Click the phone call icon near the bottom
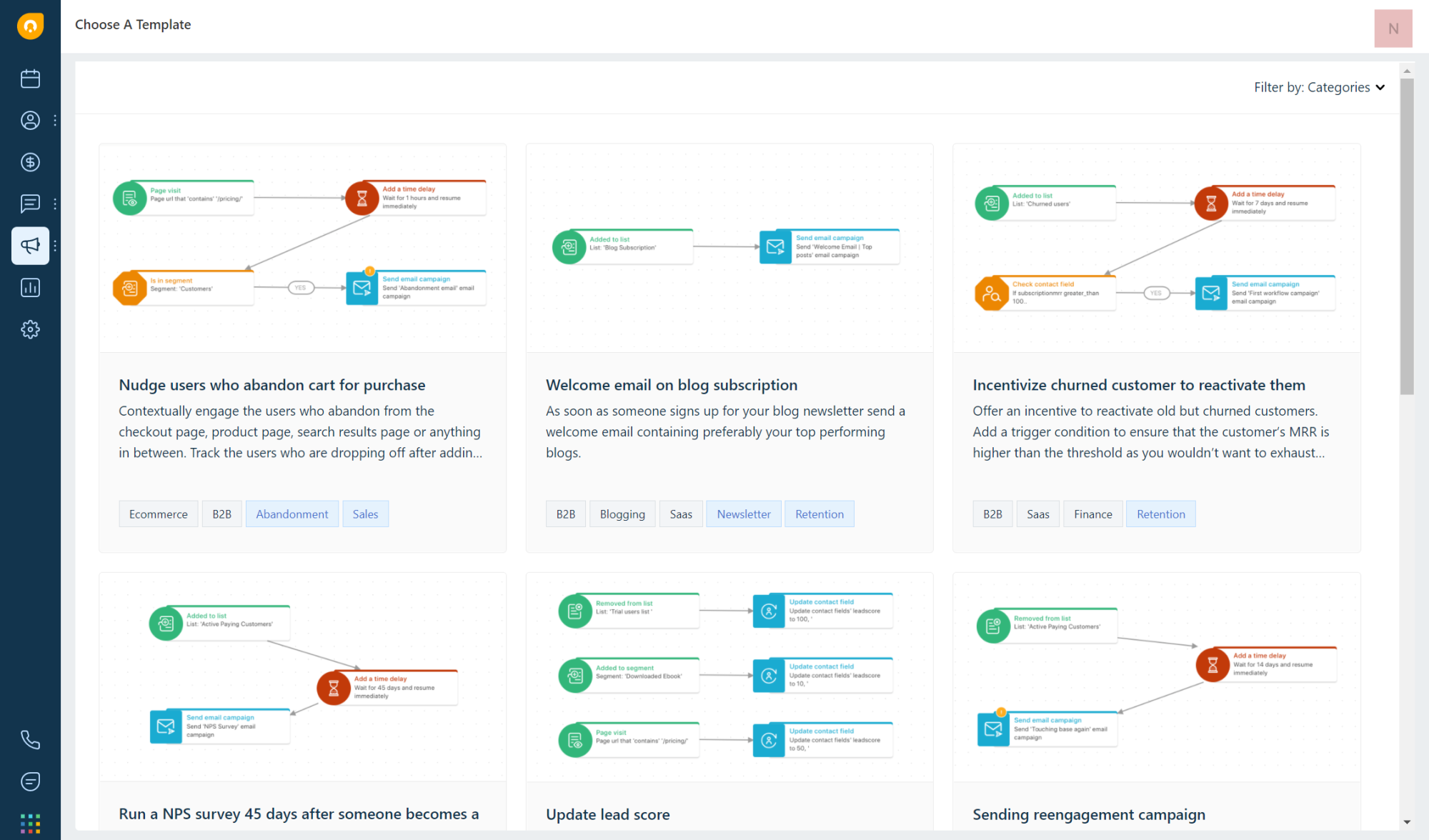The image size is (1429, 840). [30, 740]
